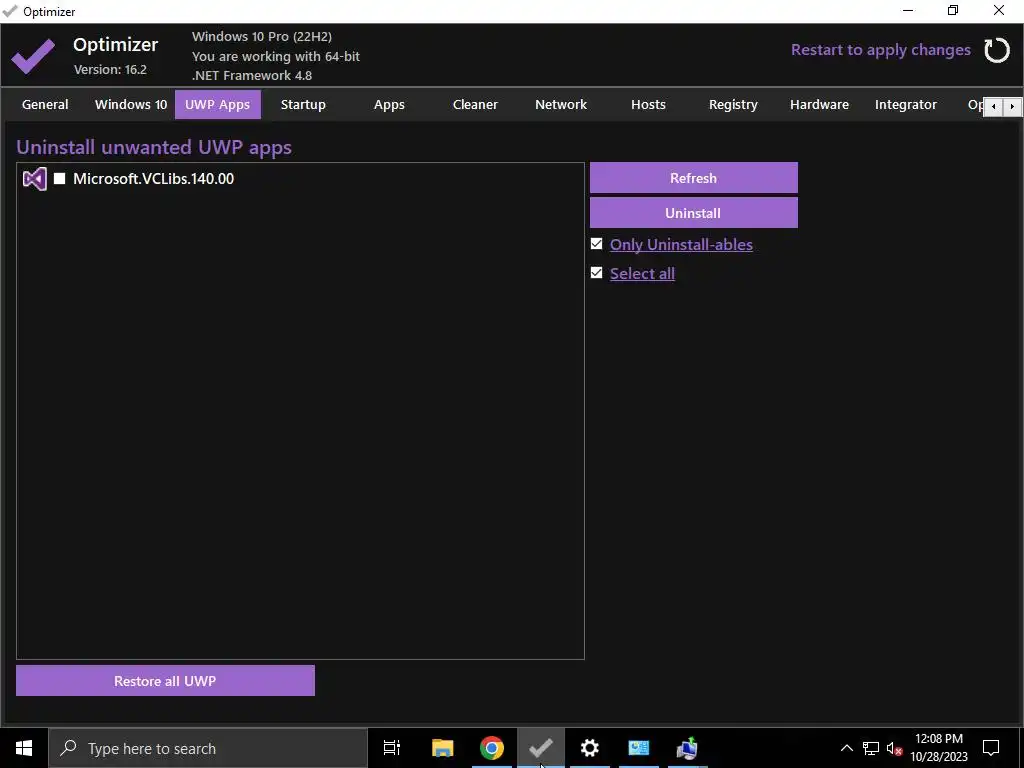Click the network icon in system tray

pyautogui.click(x=871, y=748)
